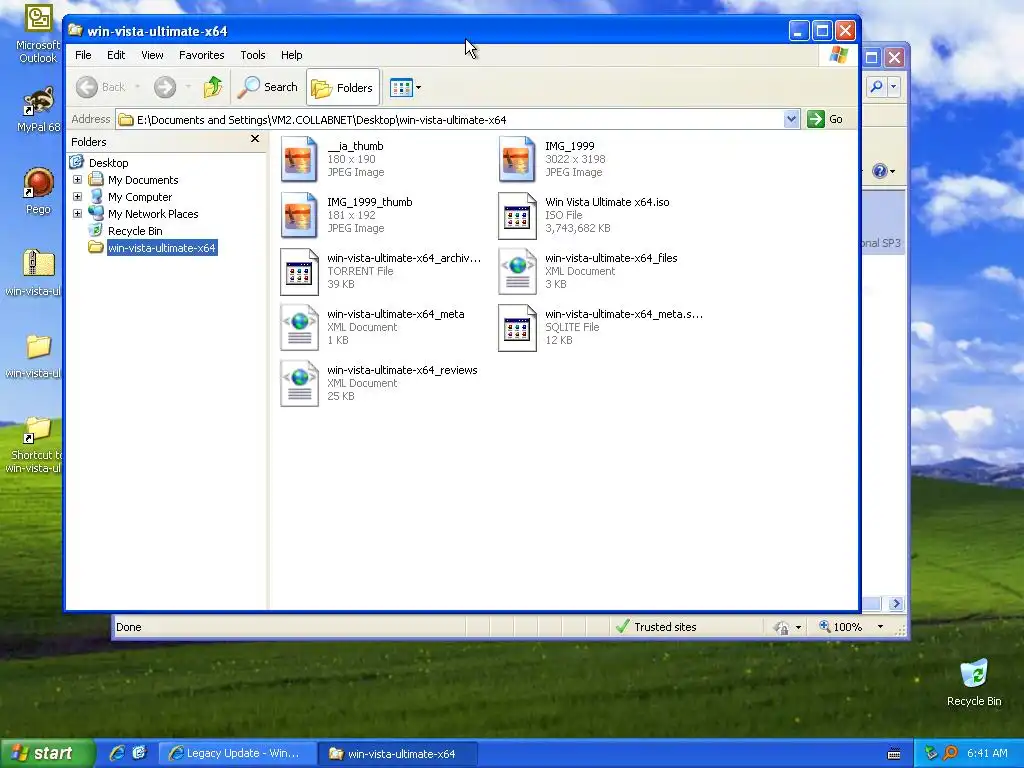Open the Help menu
The width and height of the screenshot is (1024, 768).
[291, 55]
